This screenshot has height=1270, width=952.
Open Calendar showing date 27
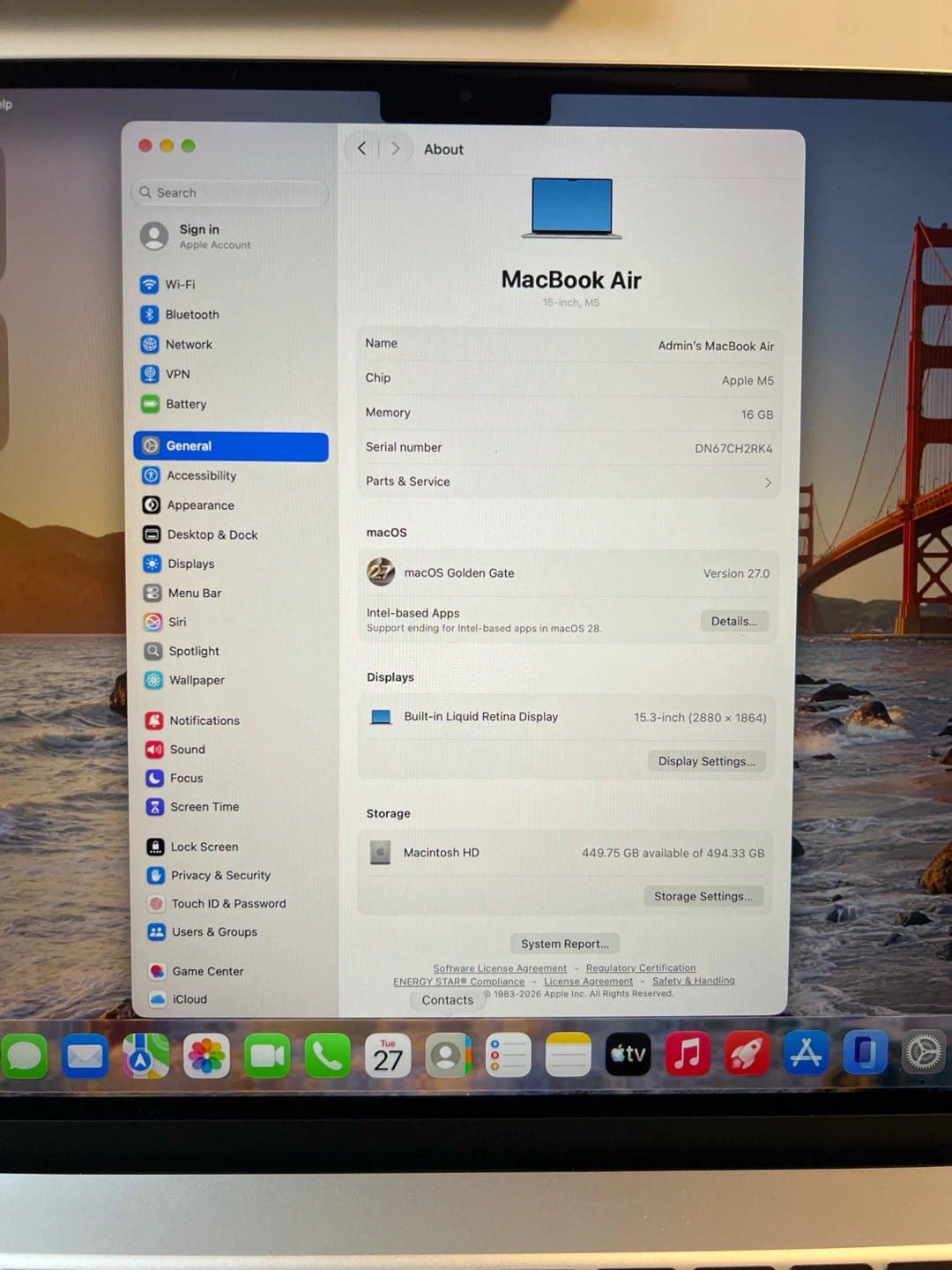[x=388, y=1056]
